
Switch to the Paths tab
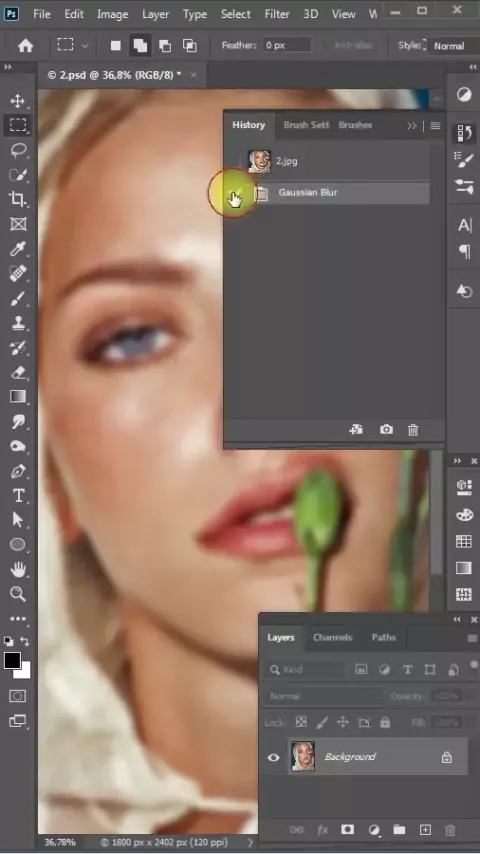384,637
